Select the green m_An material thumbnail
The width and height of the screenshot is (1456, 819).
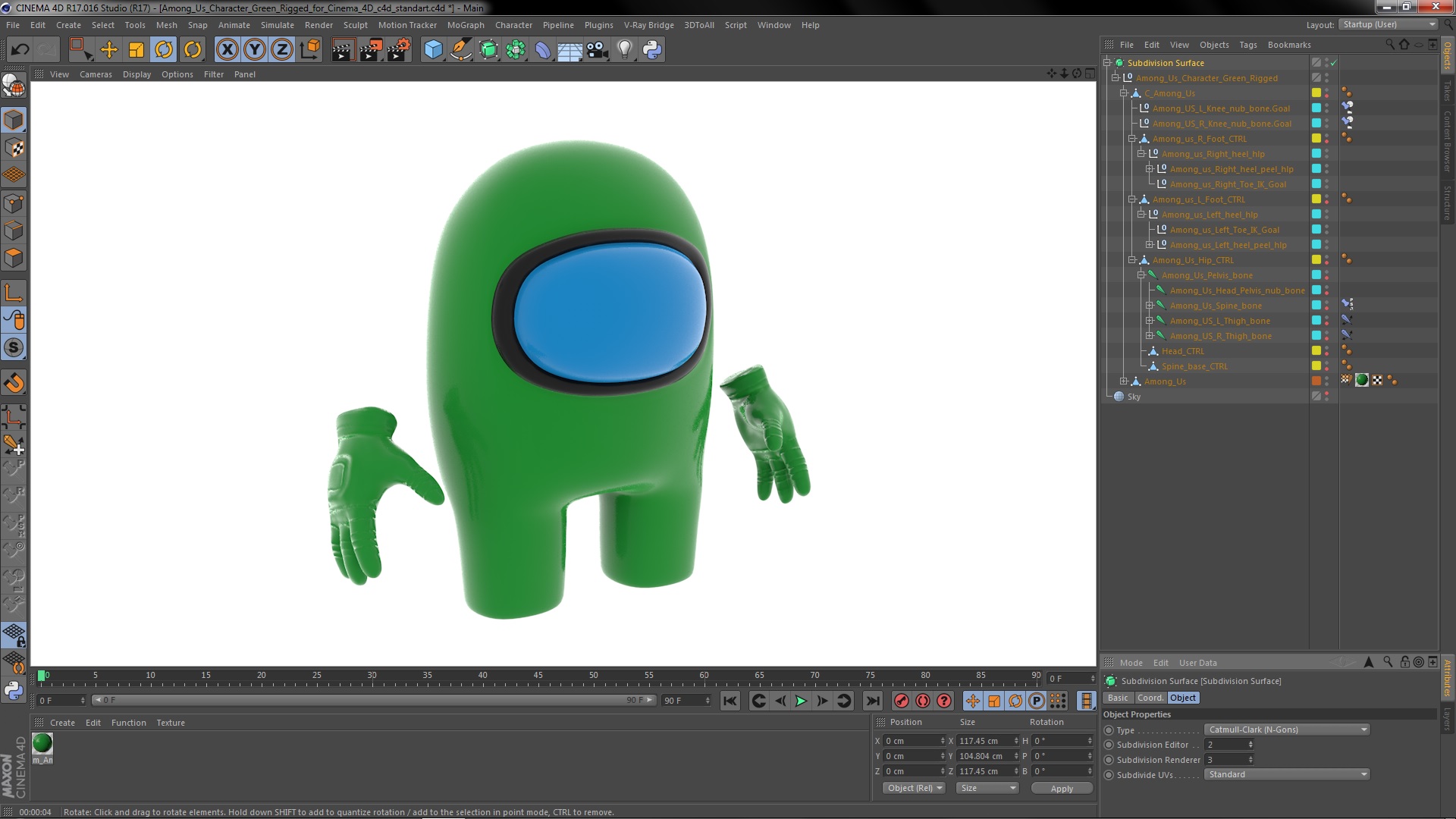[42, 743]
